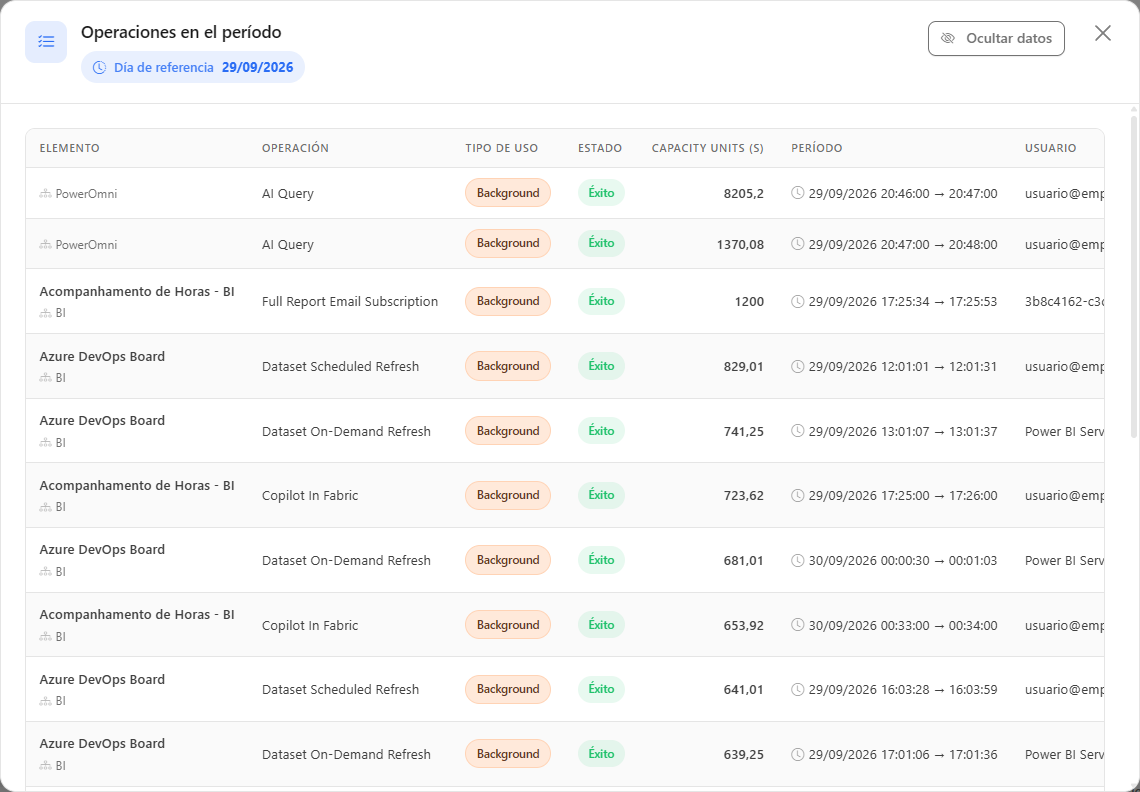This screenshot has height=792, width=1140.
Task: Toggle the Ocultar datos button
Action: (996, 39)
